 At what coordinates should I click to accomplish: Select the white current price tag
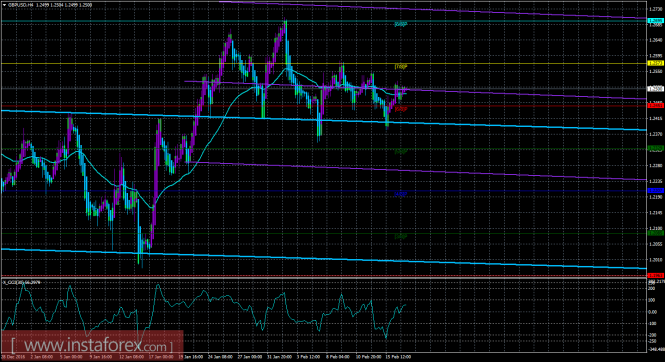(655, 89)
